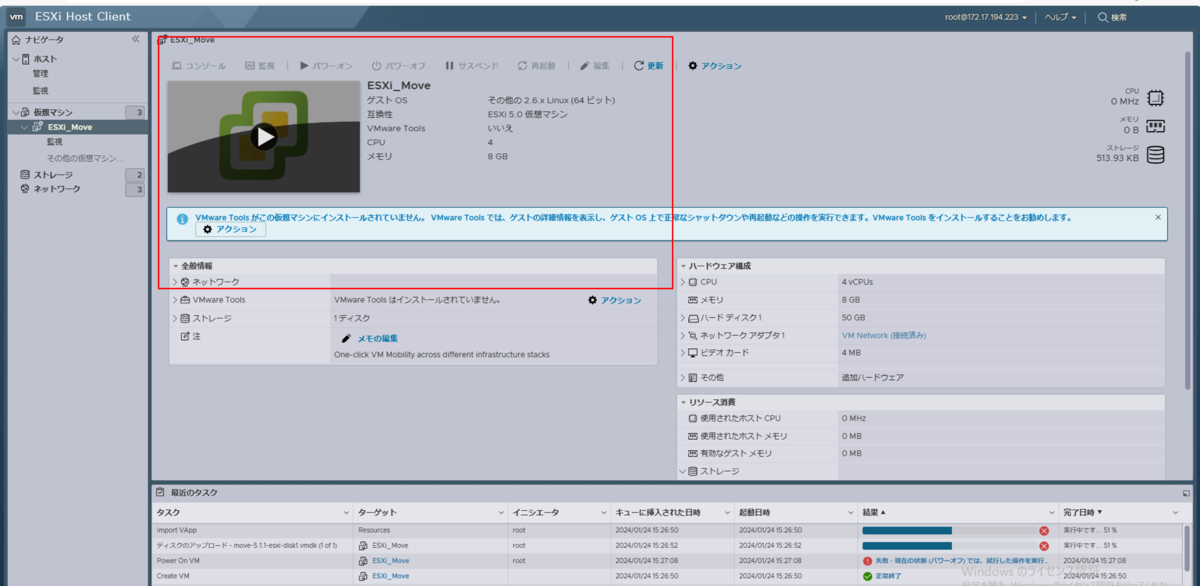Select 管理 under ホスト in navigator
The height and width of the screenshot is (586, 1200).
[x=40, y=74]
